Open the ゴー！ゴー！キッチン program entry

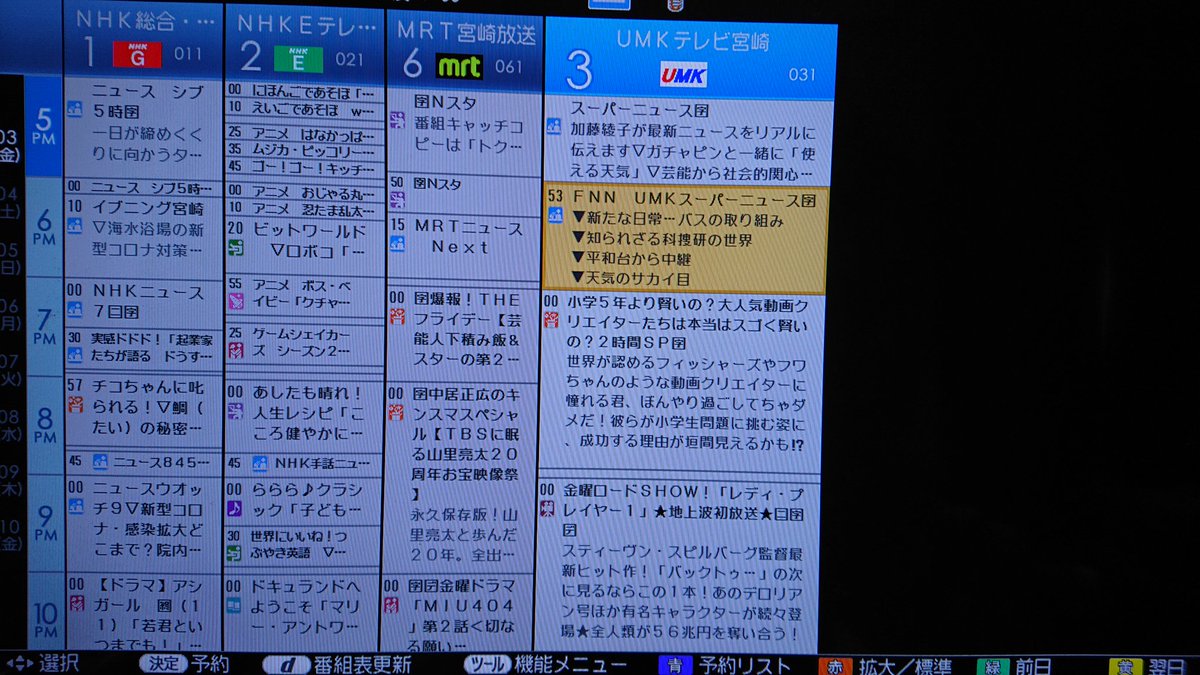(x=304, y=167)
